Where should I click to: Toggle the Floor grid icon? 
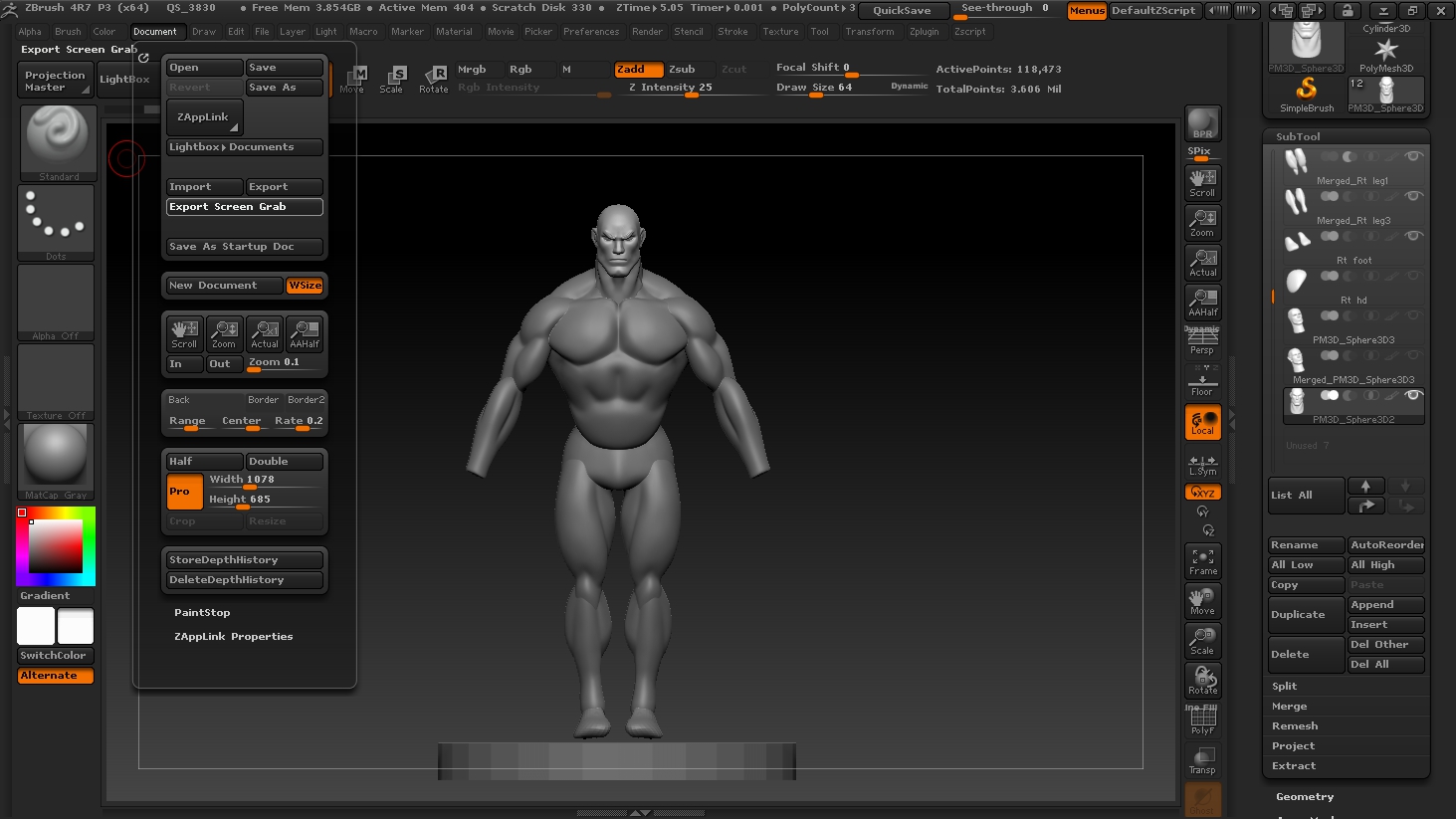click(1202, 381)
